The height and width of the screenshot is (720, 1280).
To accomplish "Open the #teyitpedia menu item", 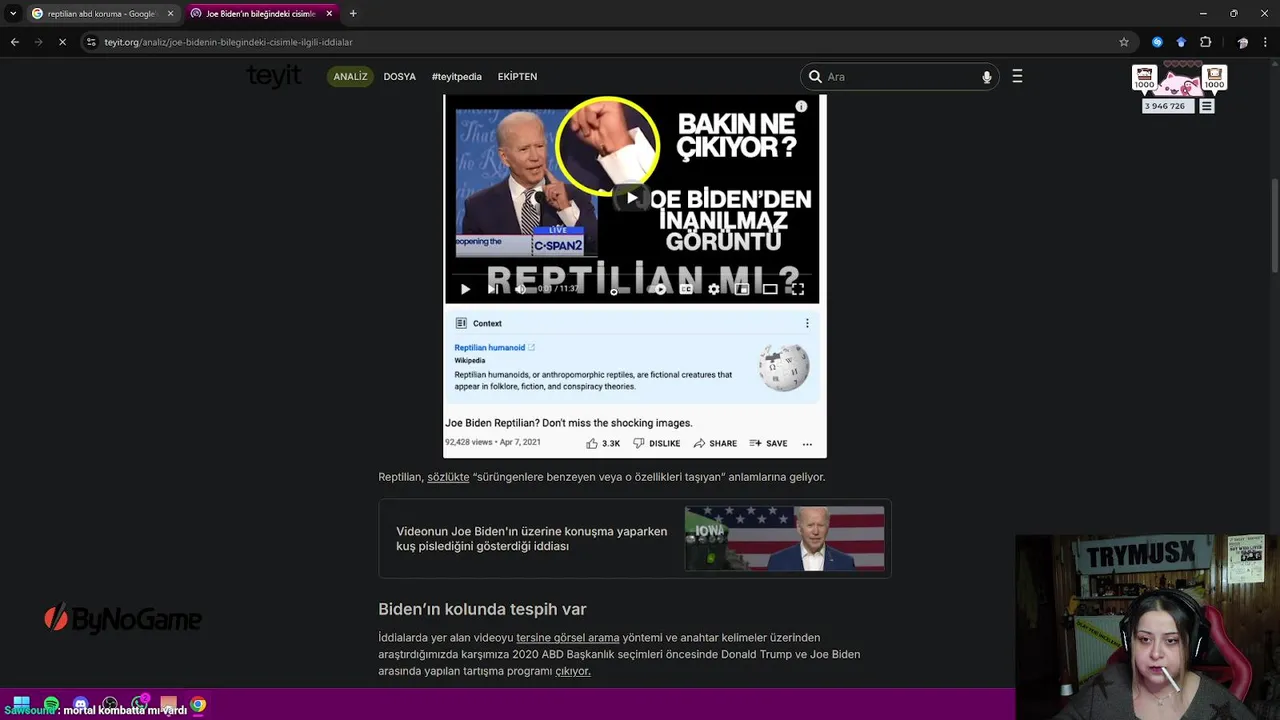I will [x=456, y=77].
